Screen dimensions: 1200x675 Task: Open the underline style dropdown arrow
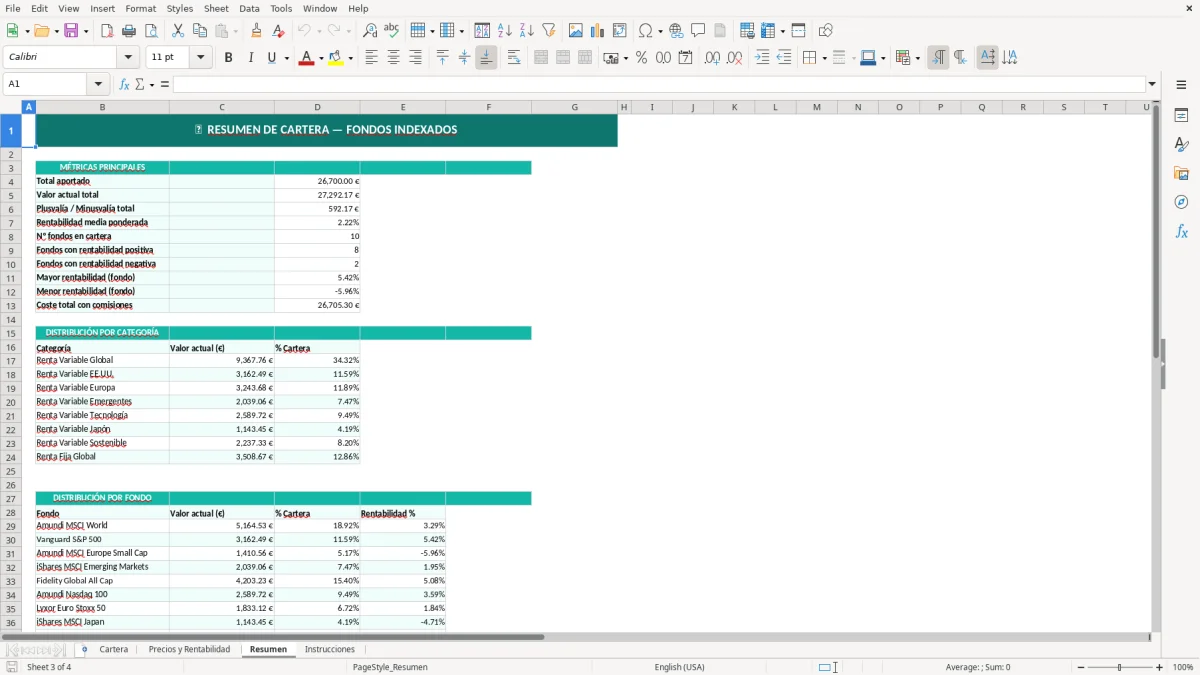[x=286, y=58]
